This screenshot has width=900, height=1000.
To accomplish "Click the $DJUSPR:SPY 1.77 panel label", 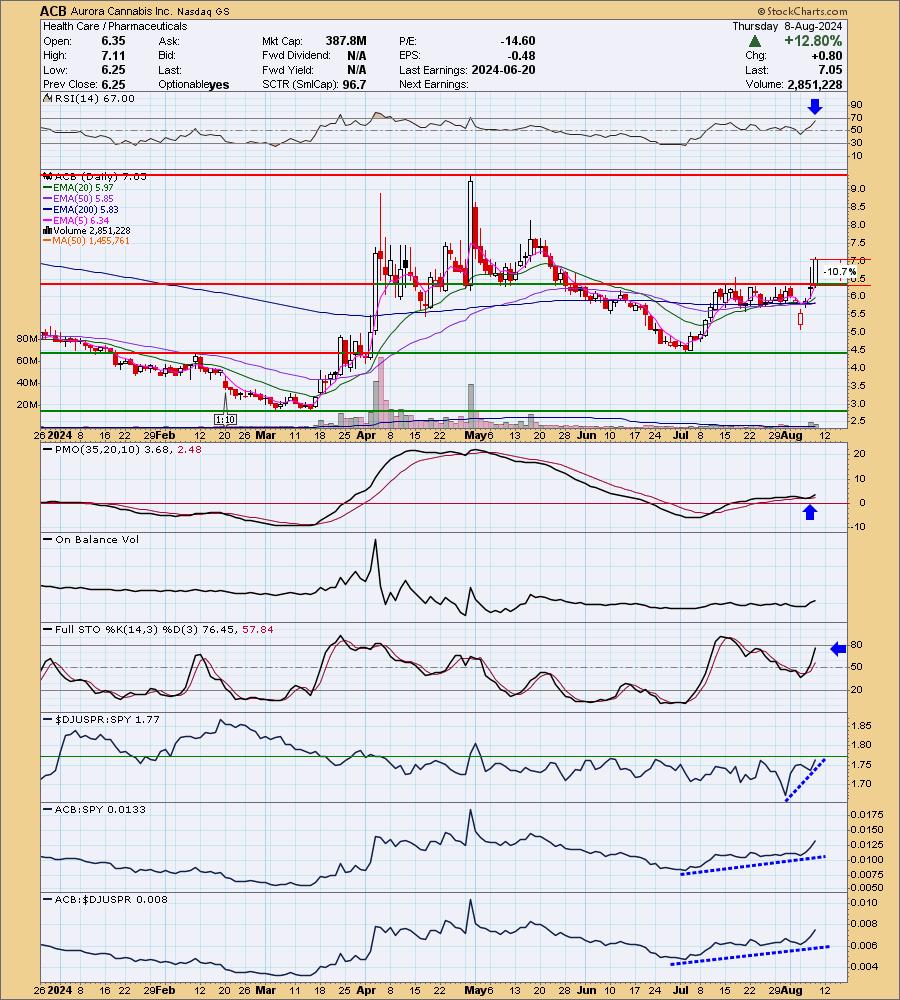I will tap(100, 719).
